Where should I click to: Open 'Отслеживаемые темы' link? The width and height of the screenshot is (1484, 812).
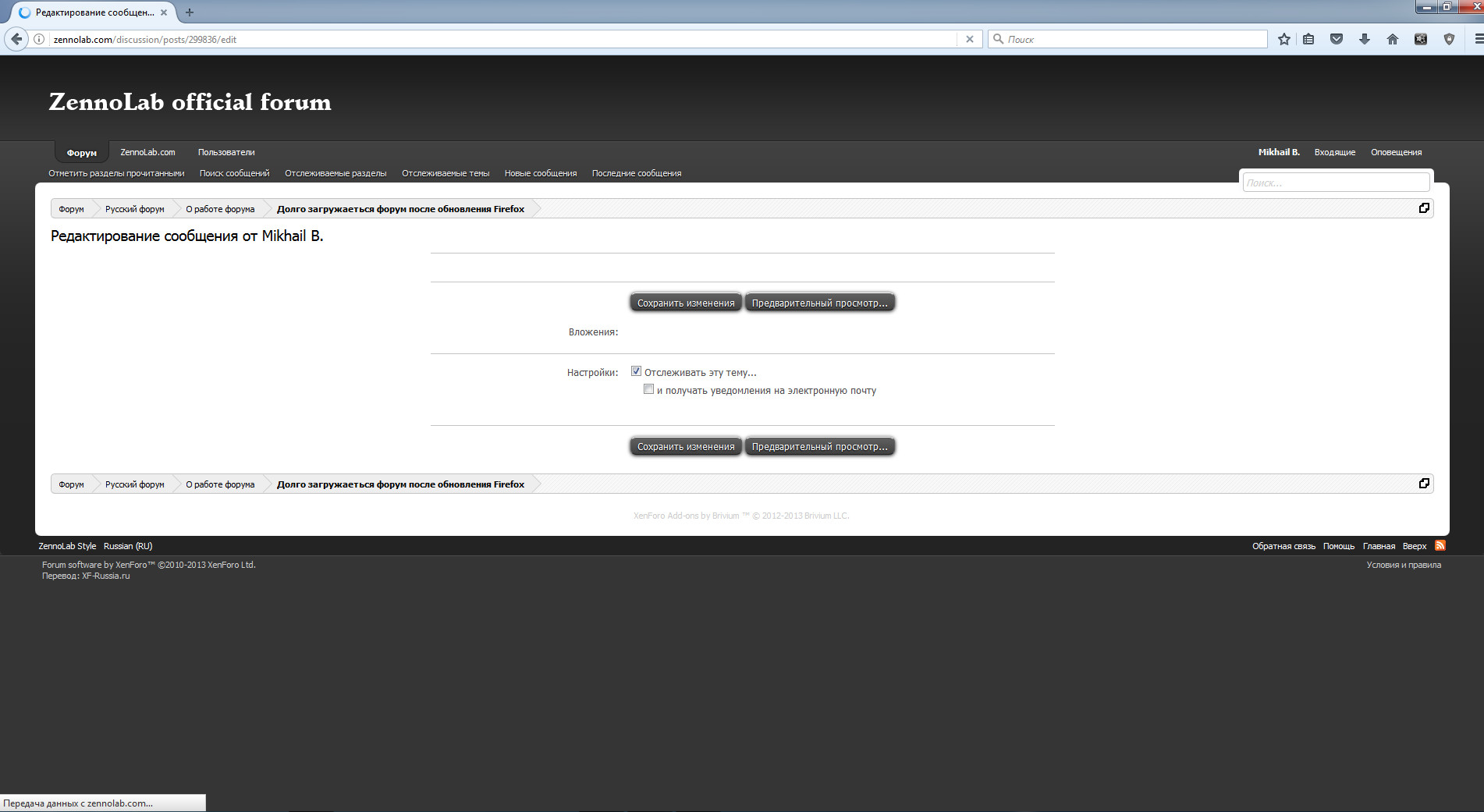(x=446, y=173)
